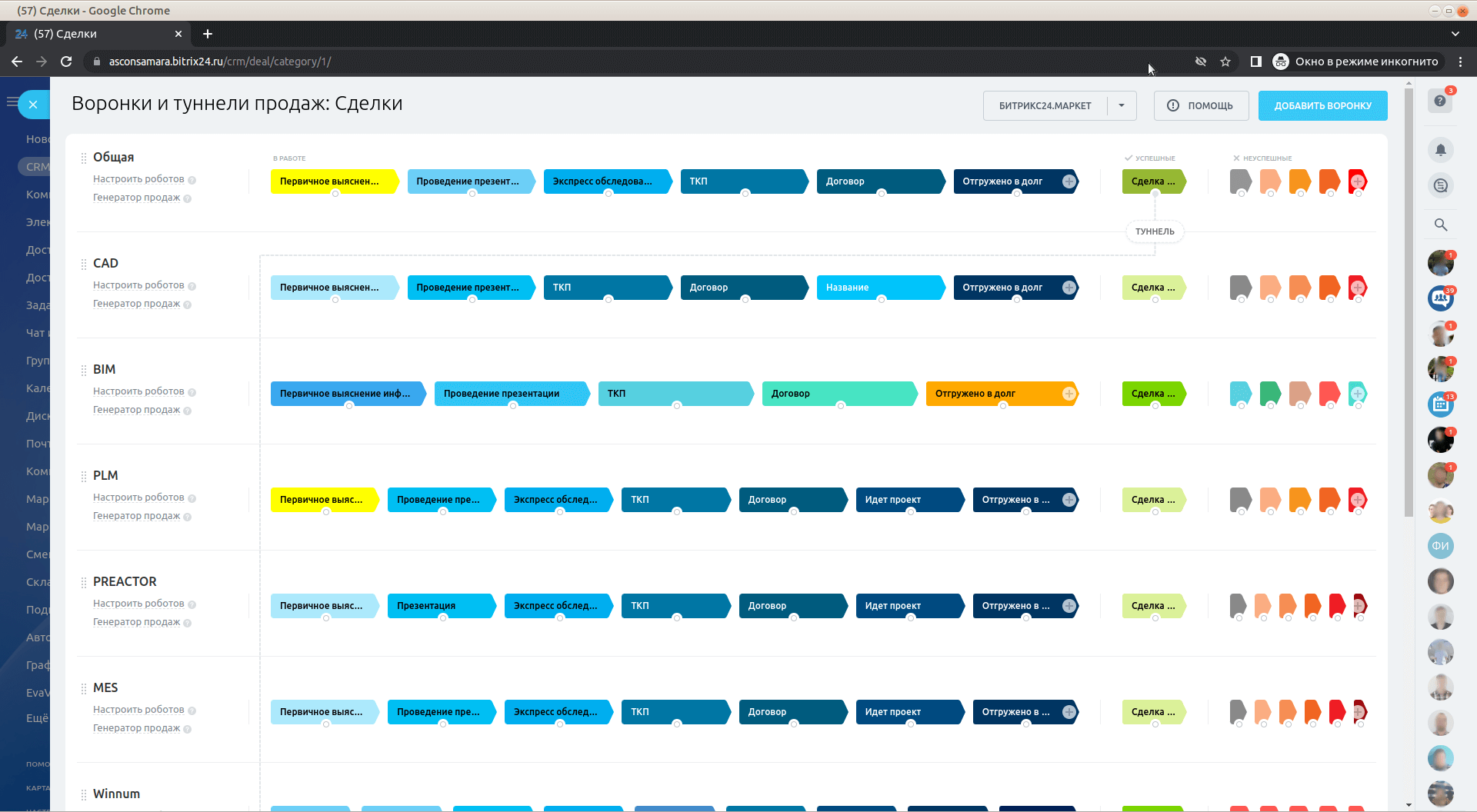
Task: Bookmark this page with the star icon
Action: (1225, 62)
